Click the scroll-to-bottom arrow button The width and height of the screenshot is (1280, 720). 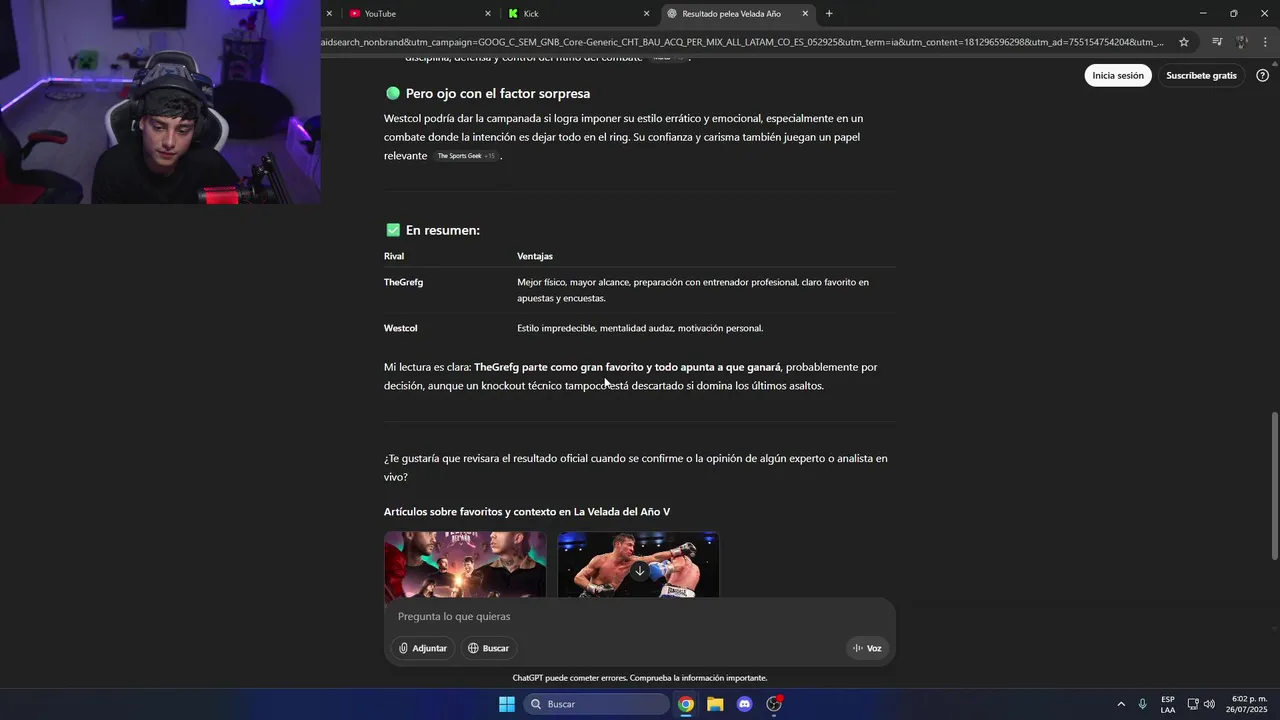(639, 571)
